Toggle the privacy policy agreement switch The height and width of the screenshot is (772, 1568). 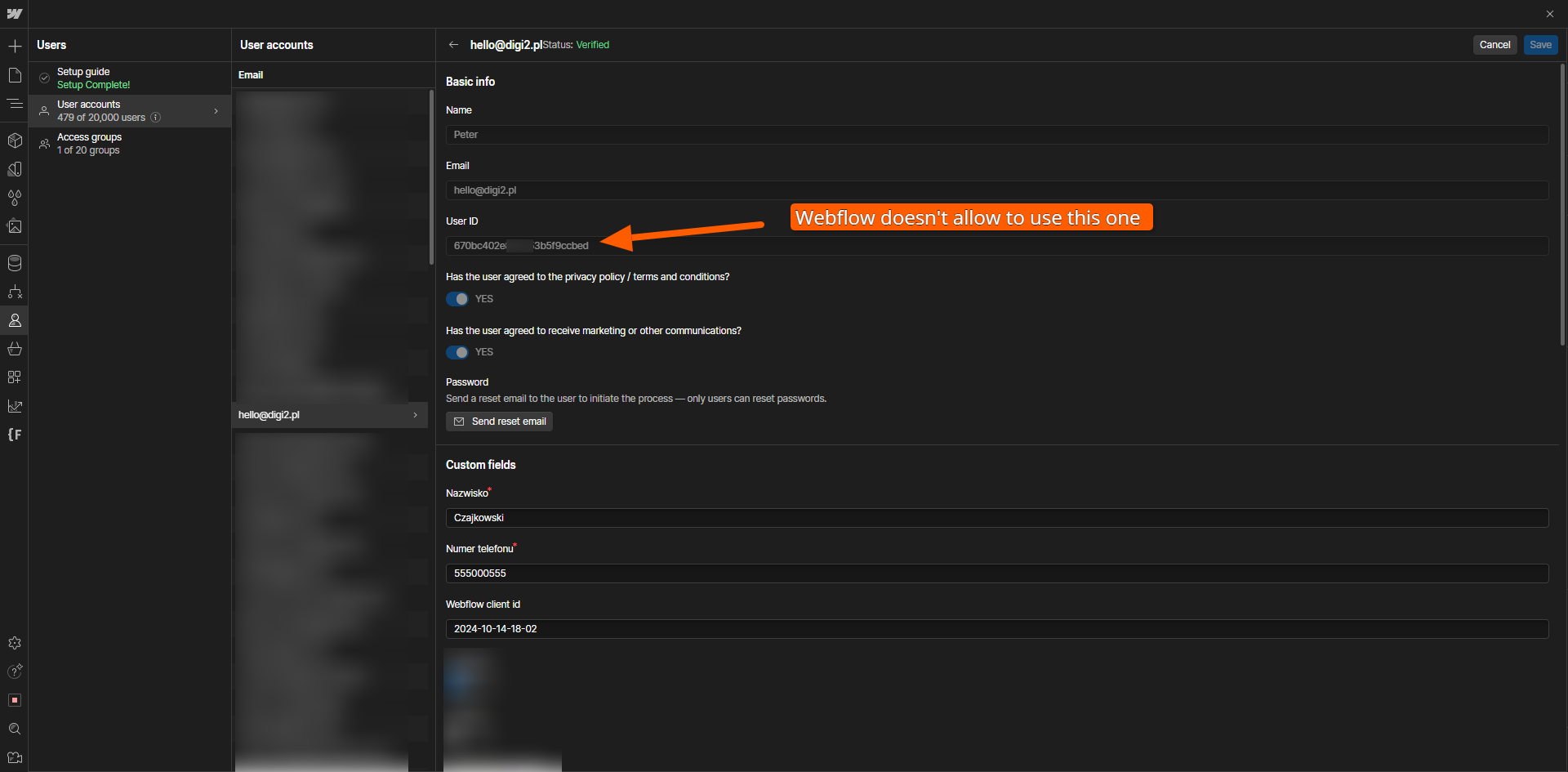457,299
